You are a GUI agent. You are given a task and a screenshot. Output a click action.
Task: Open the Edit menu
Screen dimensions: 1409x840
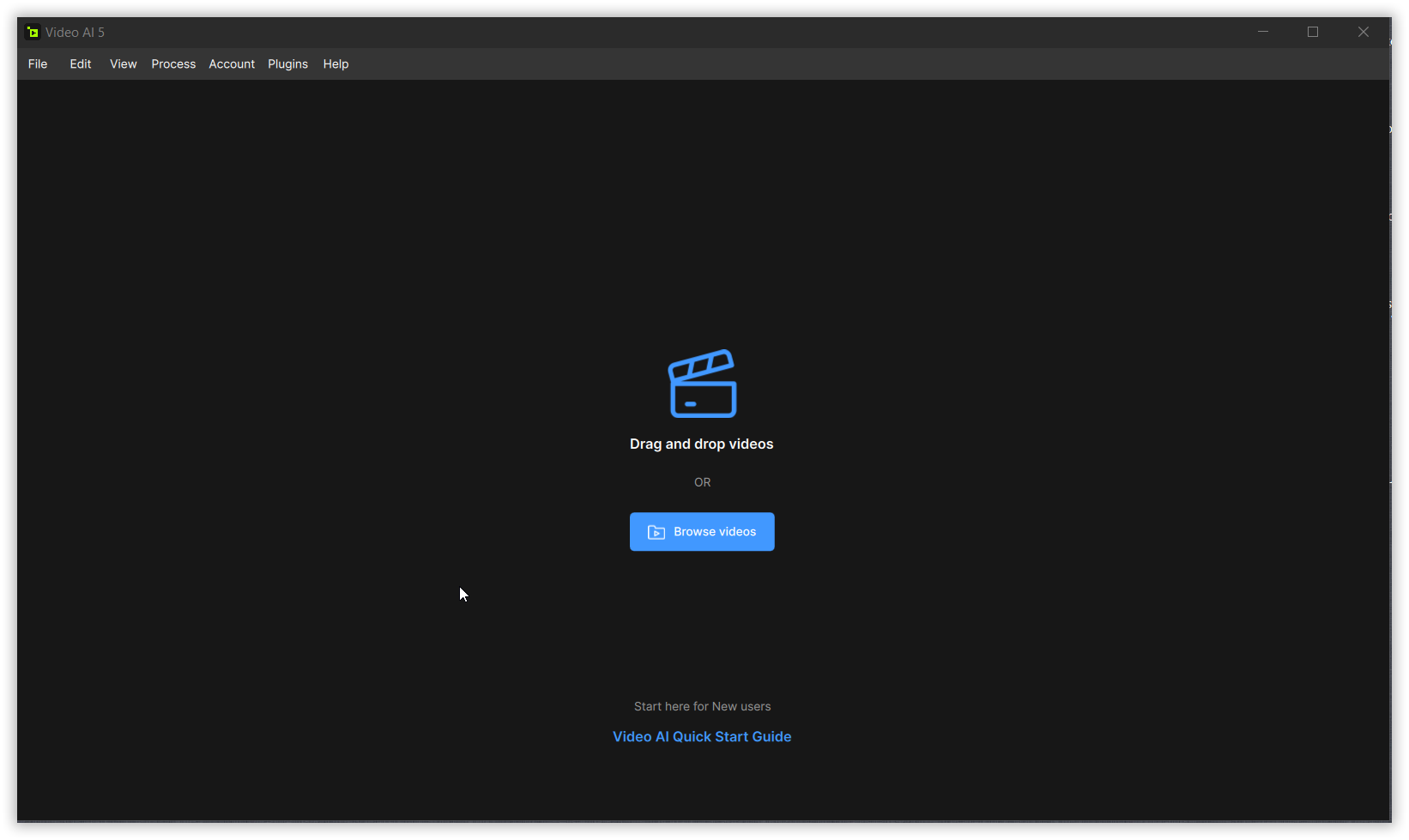(81, 64)
